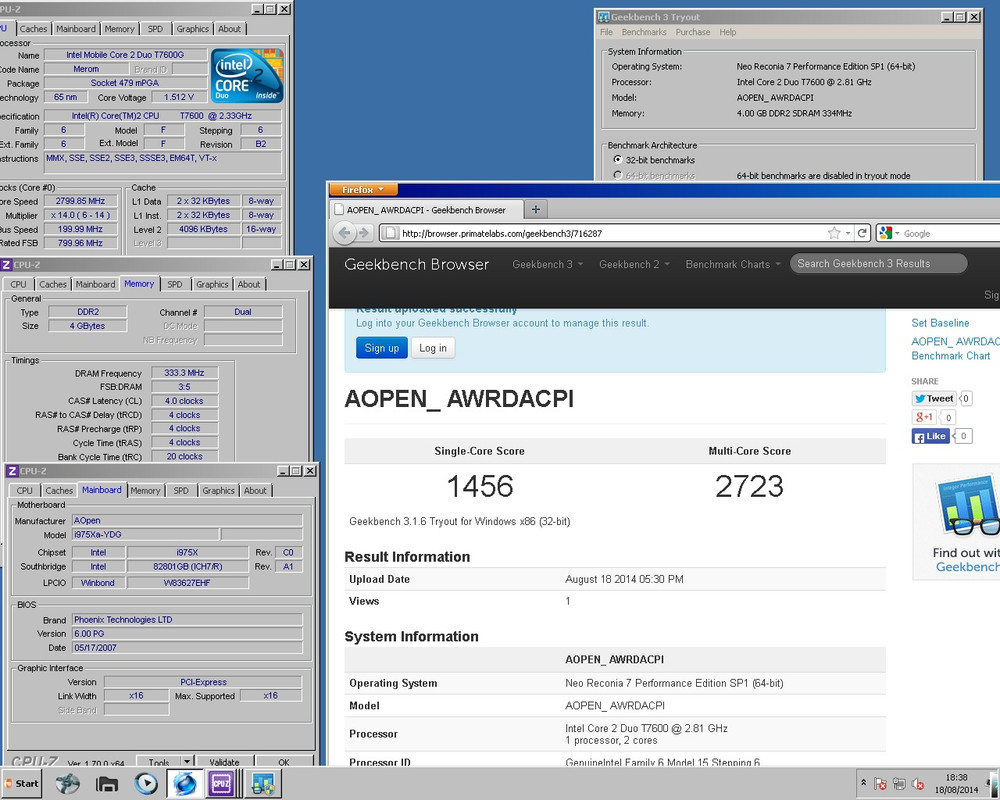The width and height of the screenshot is (1000, 800).
Task: Bookmark this page with the star icon
Action: pos(834,233)
